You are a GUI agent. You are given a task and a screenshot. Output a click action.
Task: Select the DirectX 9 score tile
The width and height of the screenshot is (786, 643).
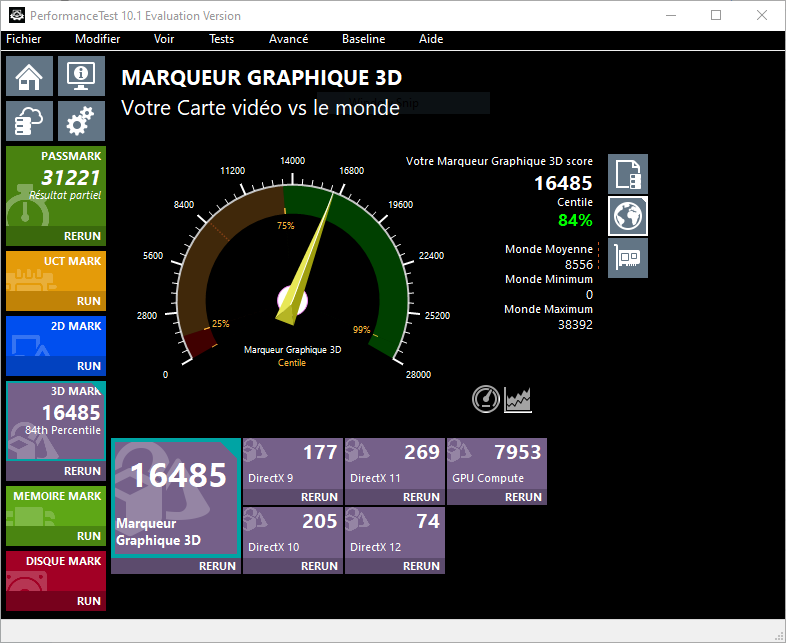293,464
